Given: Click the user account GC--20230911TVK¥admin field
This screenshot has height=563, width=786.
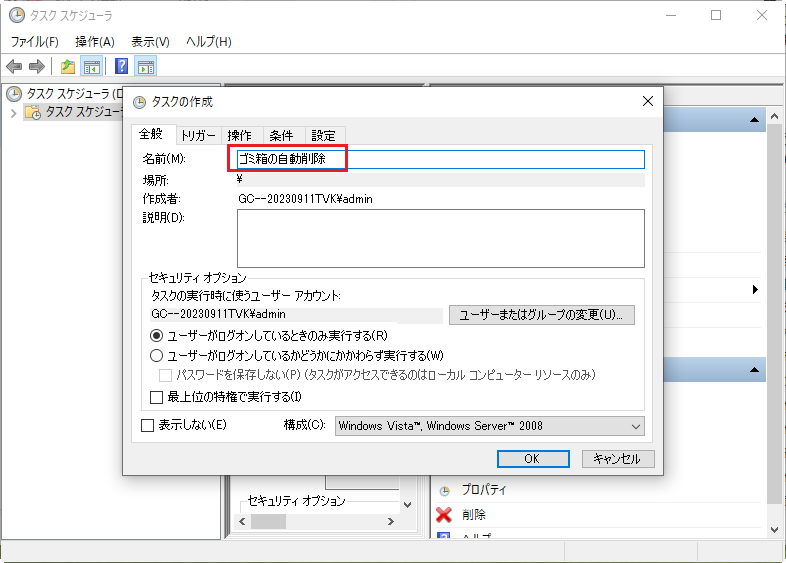Looking at the screenshot, I should (x=296, y=314).
